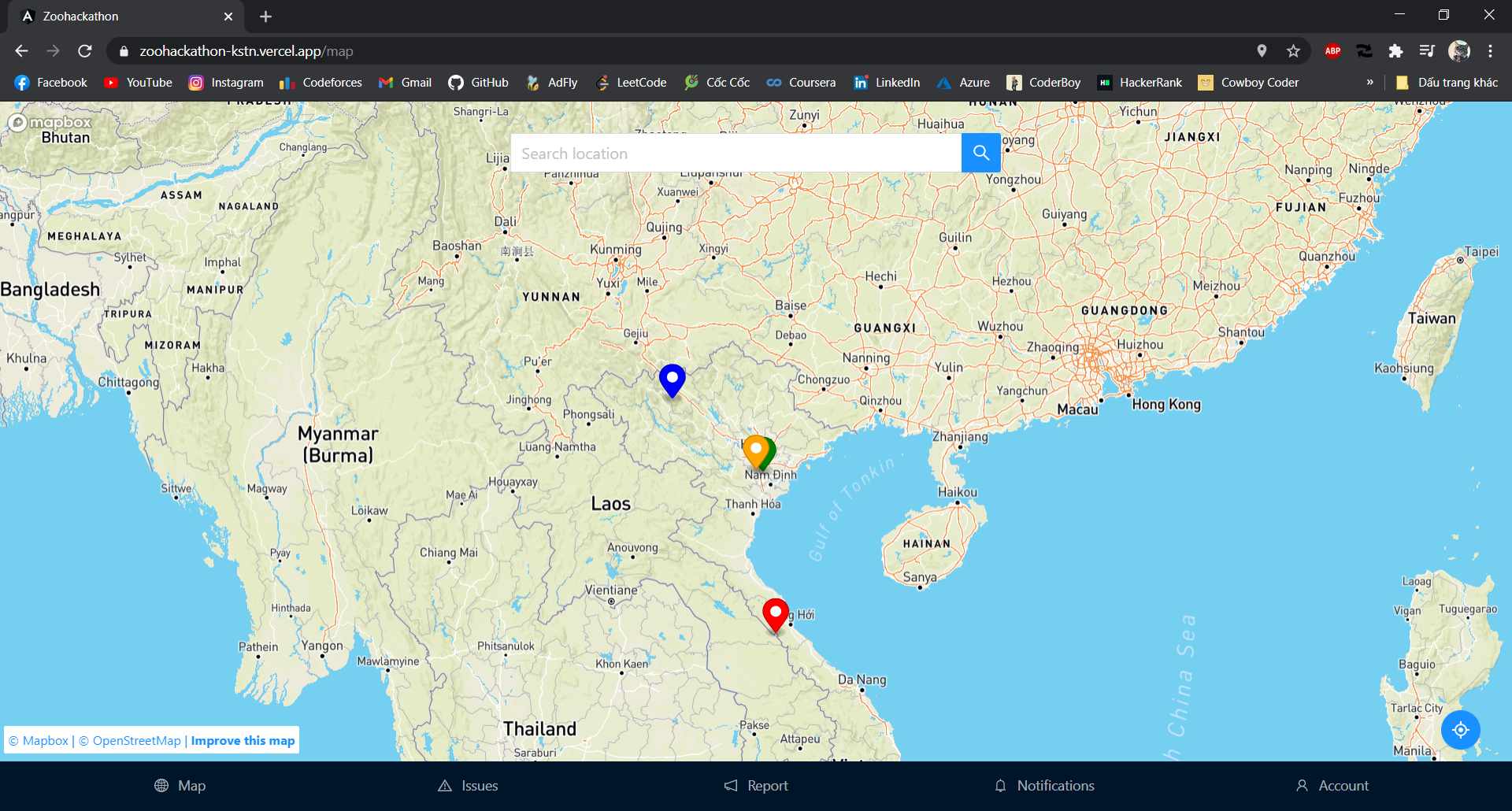
Task: Bookmark this page with the star icon
Action: (1293, 51)
